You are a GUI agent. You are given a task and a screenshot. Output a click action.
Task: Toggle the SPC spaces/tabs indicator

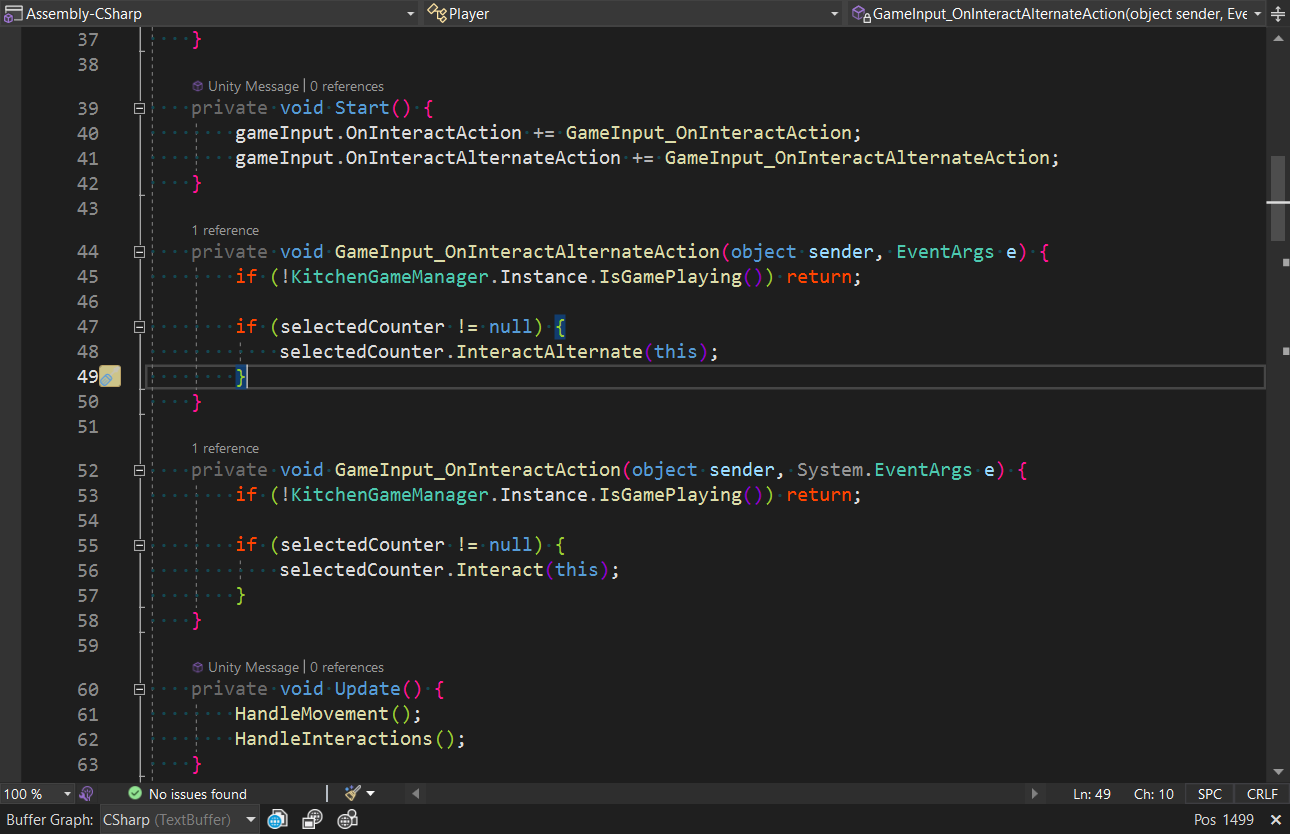(1210, 794)
